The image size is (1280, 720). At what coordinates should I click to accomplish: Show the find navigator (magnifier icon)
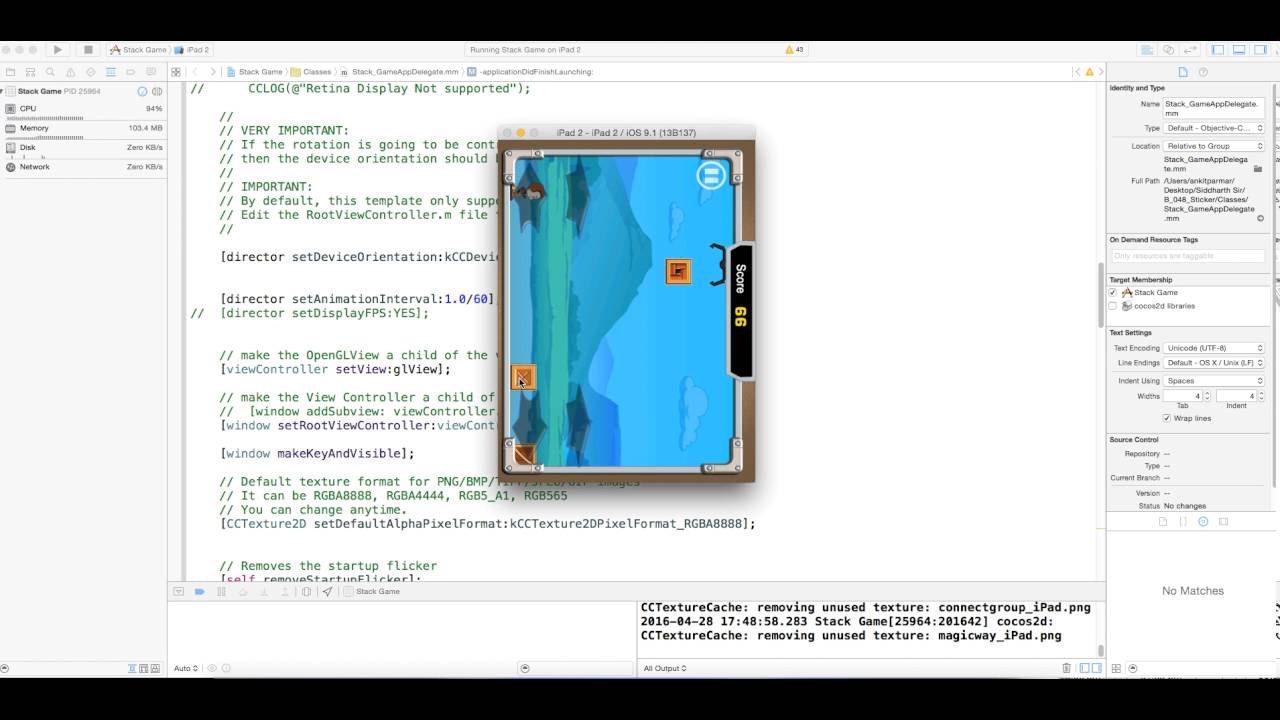tap(50, 72)
